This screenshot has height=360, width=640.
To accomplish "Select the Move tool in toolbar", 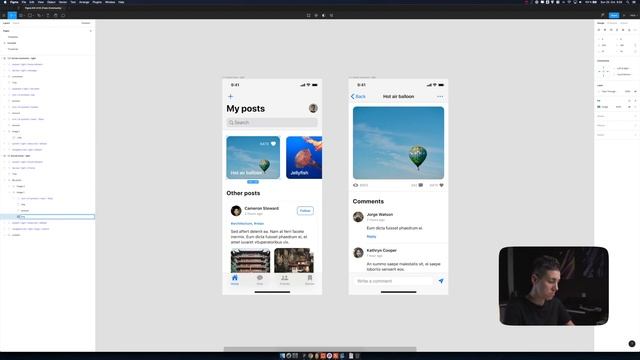I will pos(12,16).
